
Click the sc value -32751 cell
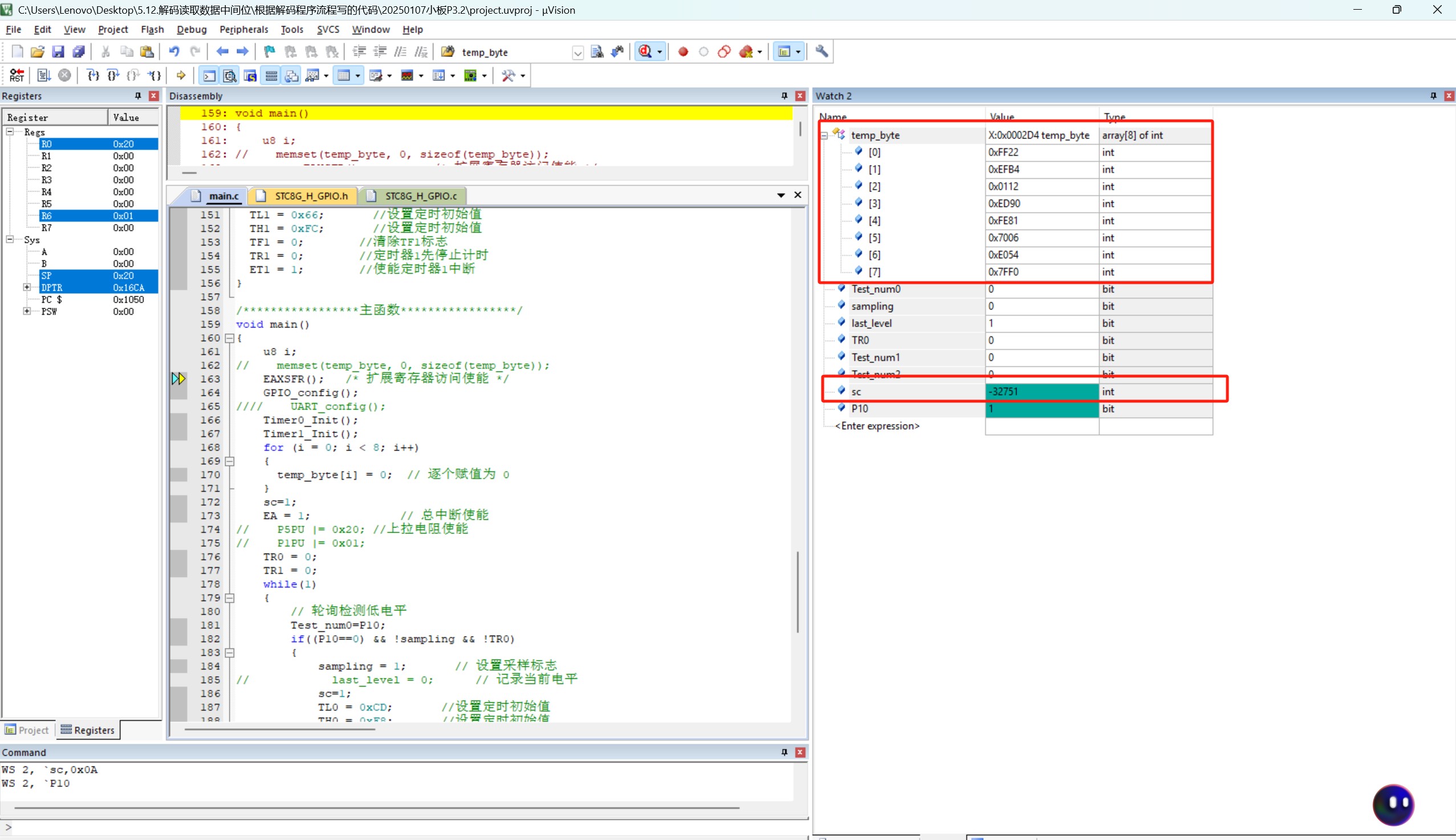click(x=1042, y=392)
